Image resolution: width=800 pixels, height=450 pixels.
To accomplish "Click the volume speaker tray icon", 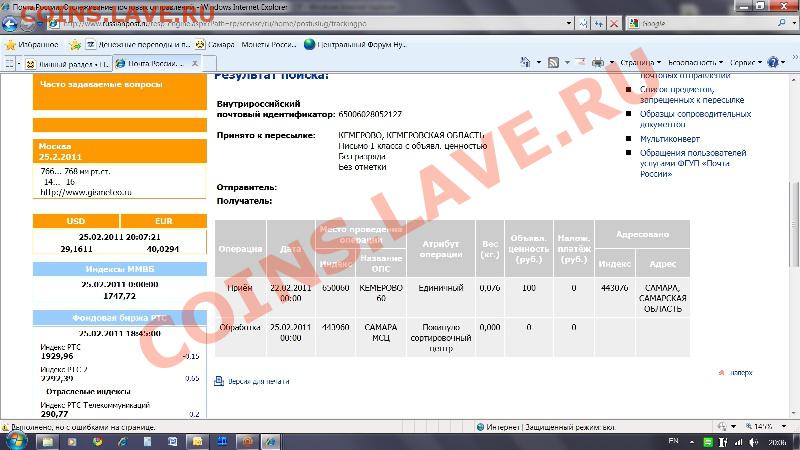I will (x=754, y=442).
